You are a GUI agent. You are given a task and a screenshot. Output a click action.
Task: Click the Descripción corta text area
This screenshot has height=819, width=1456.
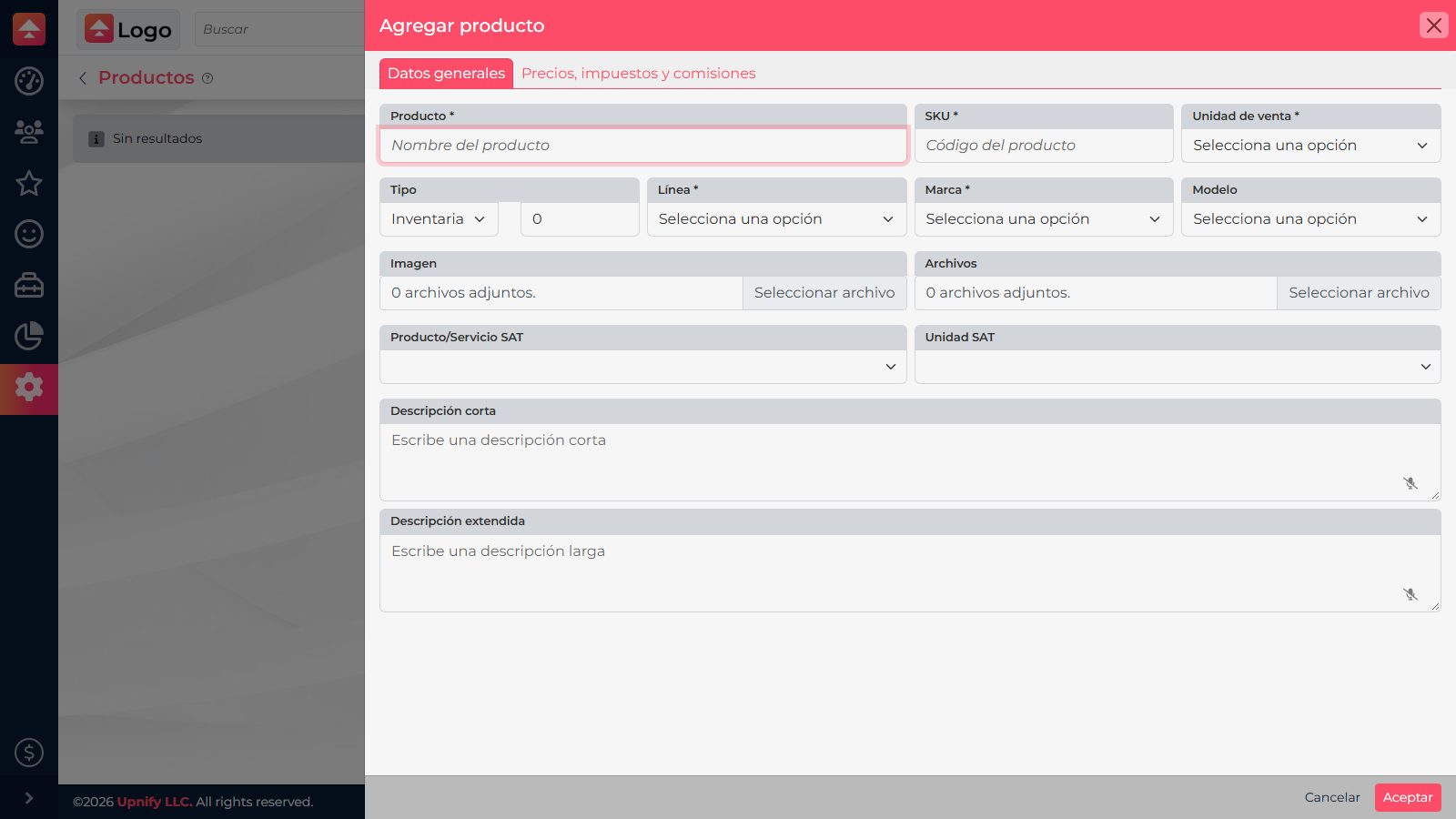pyautogui.click(x=910, y=462)
